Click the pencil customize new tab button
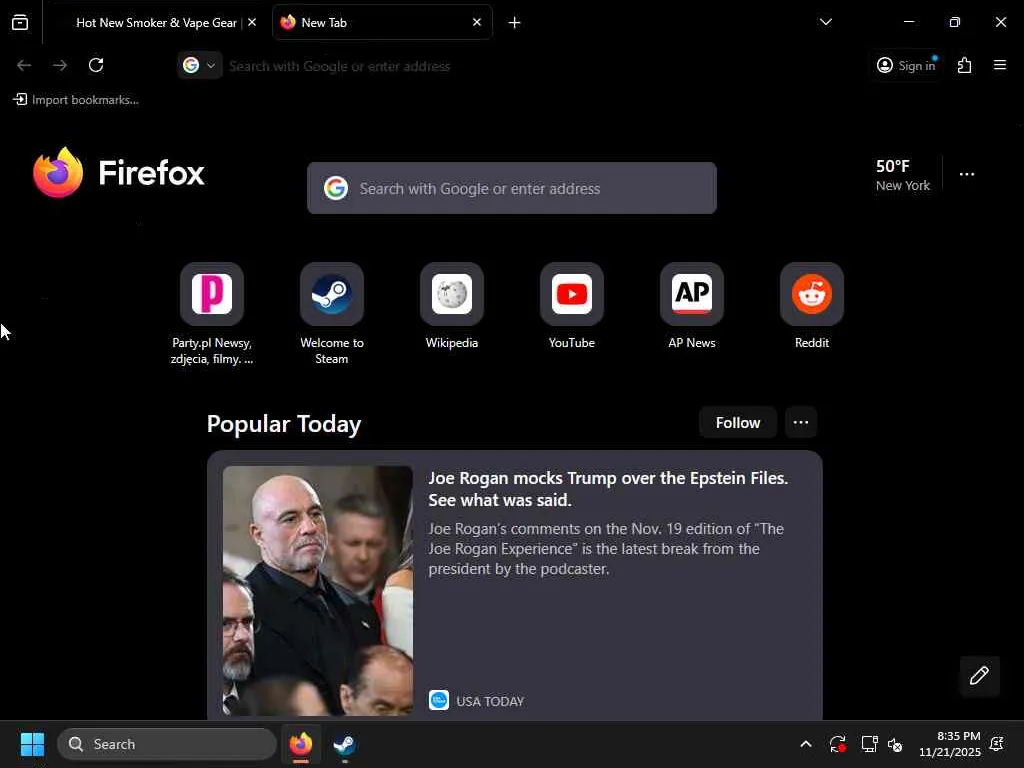The height and width of the screenshot is (768, 1024). [x=980, y=676]
